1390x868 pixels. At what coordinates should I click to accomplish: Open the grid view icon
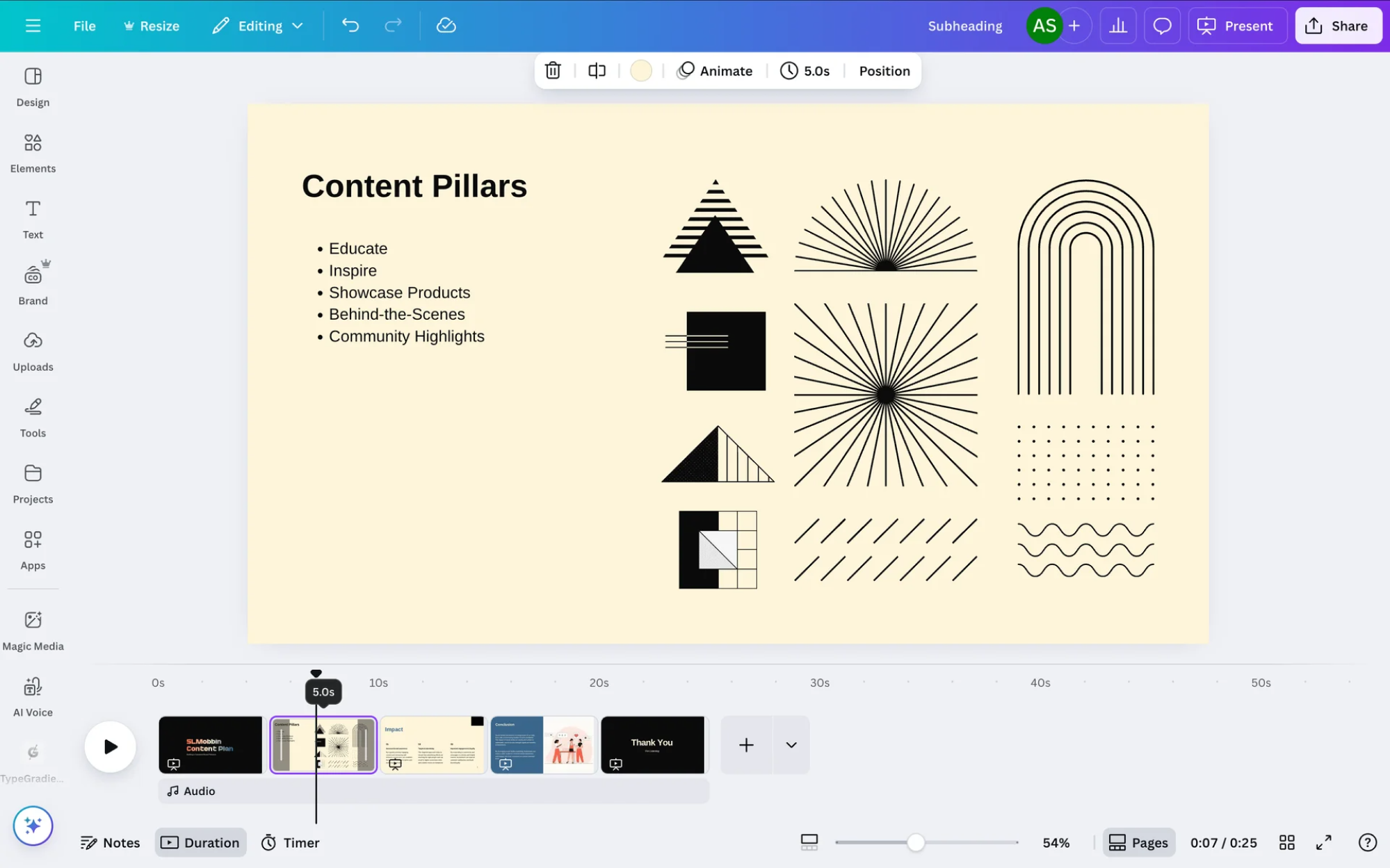(x=1286, y=842)
